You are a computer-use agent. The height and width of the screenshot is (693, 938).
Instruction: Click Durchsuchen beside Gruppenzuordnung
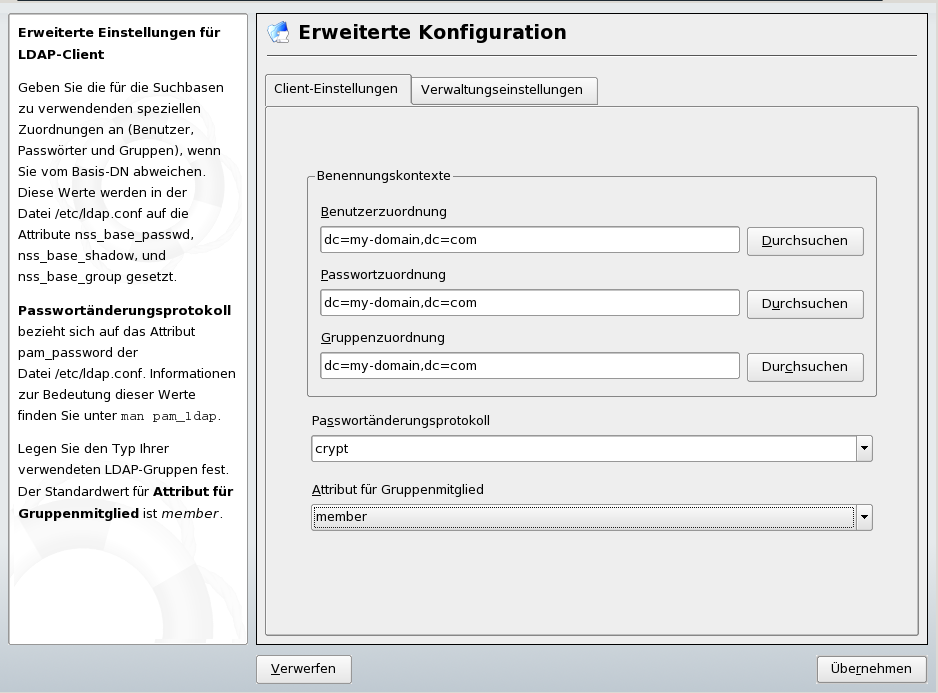coord(804,367)
